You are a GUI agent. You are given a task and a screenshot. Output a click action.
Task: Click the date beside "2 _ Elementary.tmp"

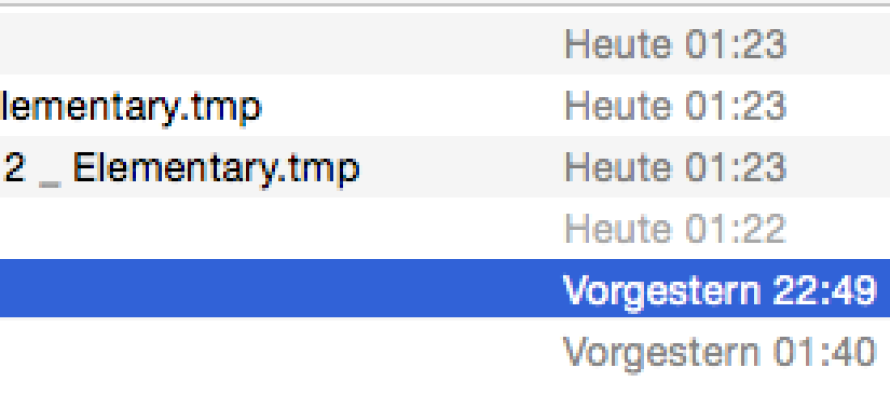pyautogui.click(x=675, y=167)
